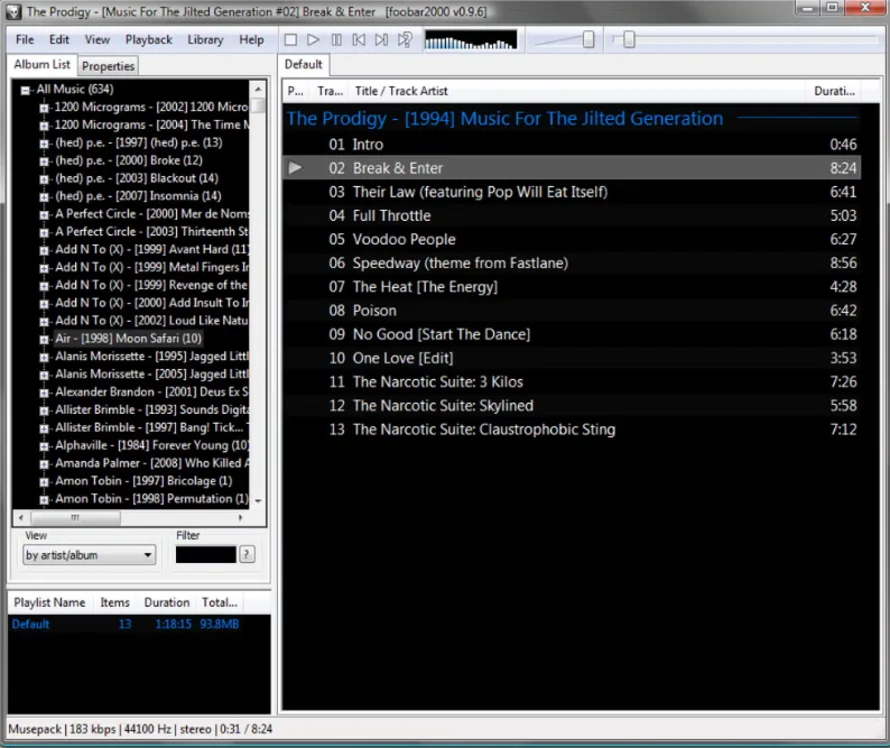
Task: Collapse the All Music tree node
Action: (x=25, y=90)
